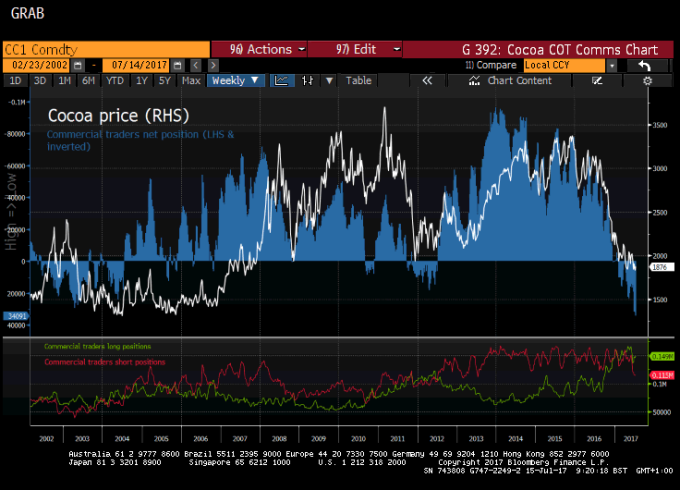Set range to Max
The height and width of the screenshot is (490, 680).
(x=191, y=80)
